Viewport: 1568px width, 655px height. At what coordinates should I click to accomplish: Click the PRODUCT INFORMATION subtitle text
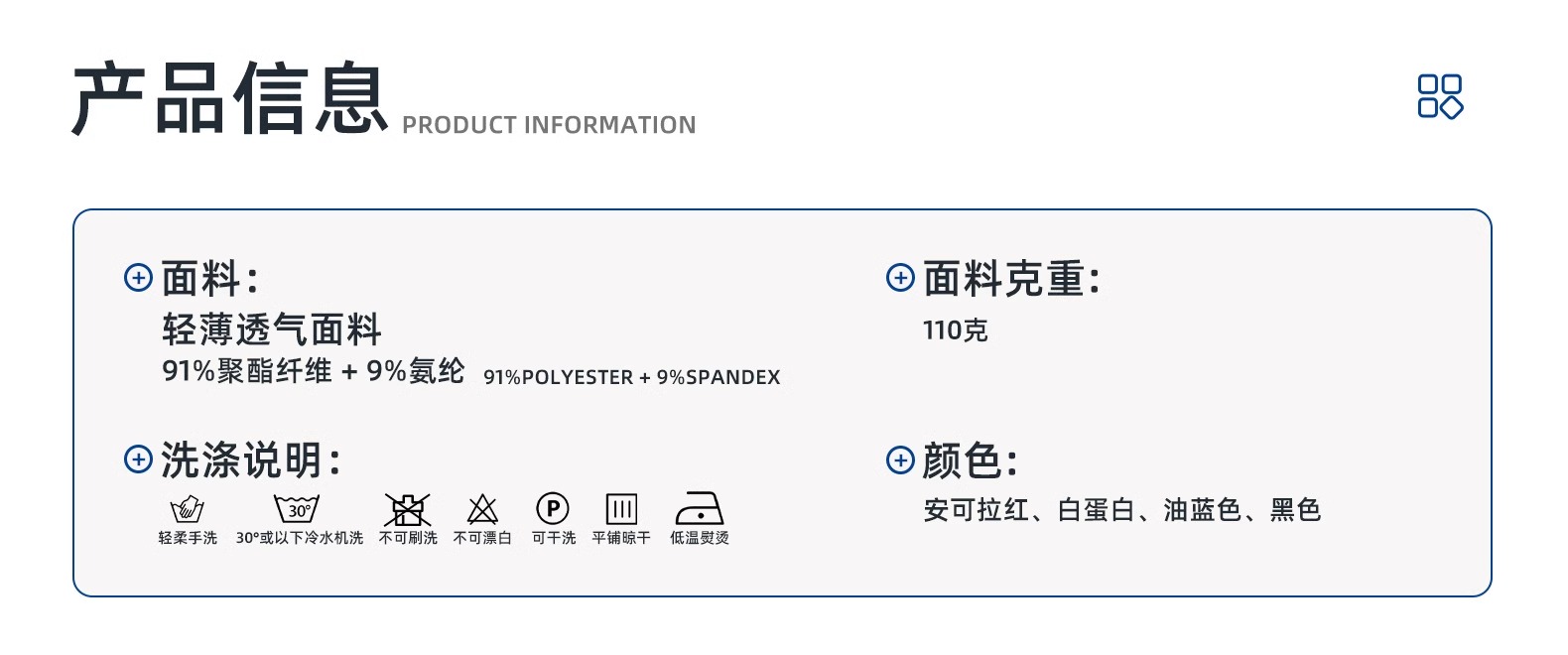coord(549,125)
